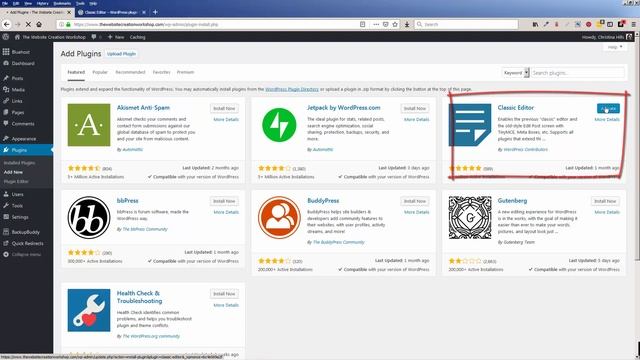
Task: Open Appearance in the sidebar
Action: 24,139
